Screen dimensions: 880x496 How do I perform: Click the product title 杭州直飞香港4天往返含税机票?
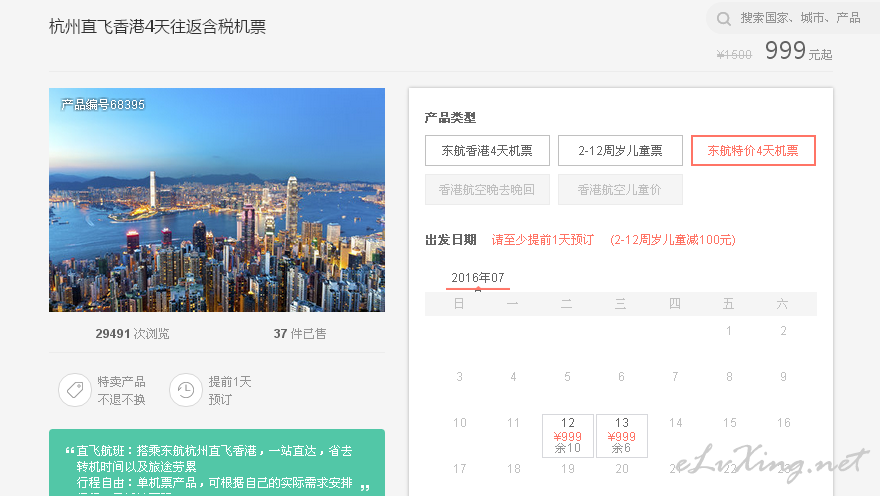point(157,26)
